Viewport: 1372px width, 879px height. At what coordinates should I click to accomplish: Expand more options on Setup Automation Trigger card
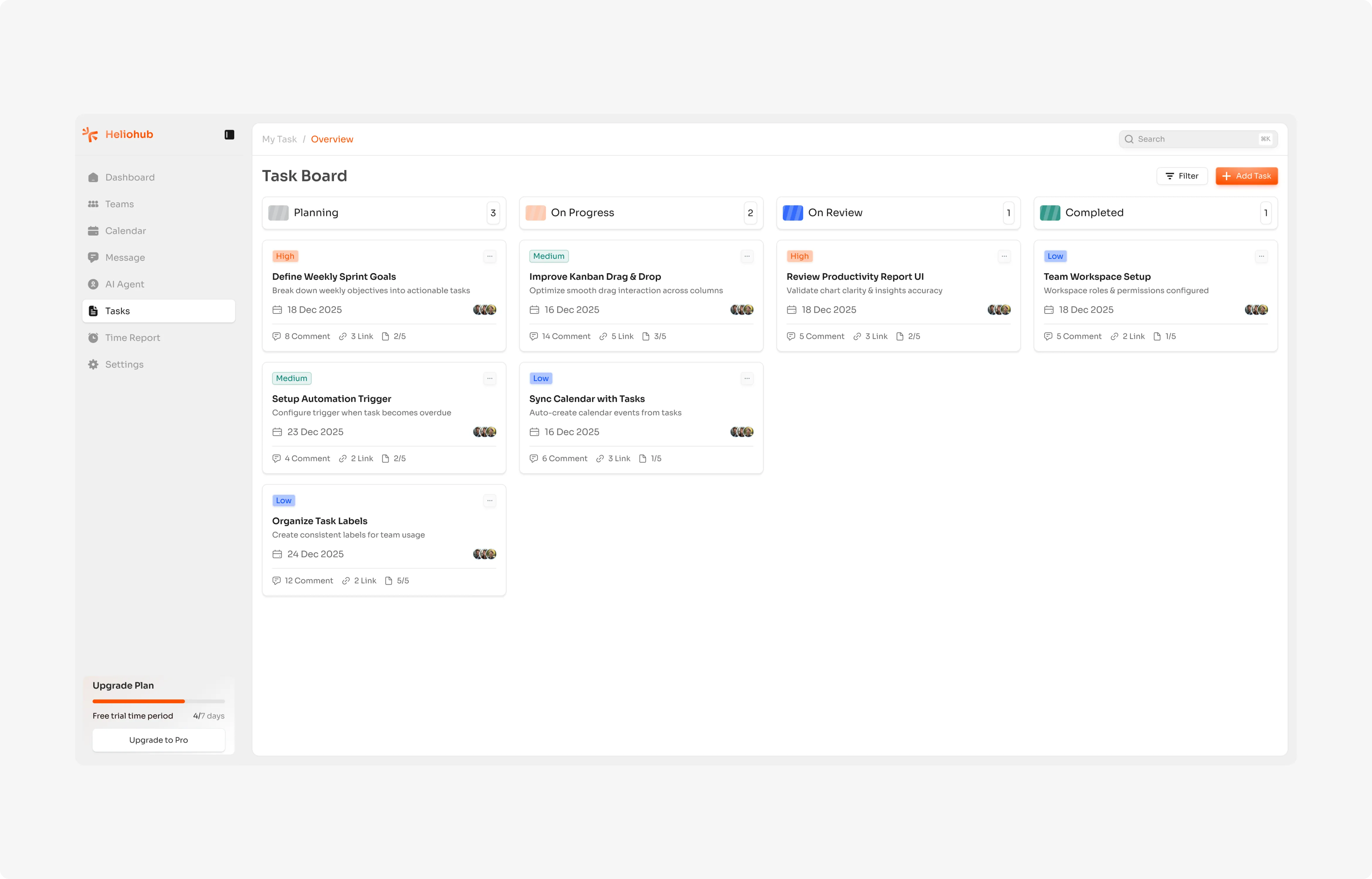point(489,379)
